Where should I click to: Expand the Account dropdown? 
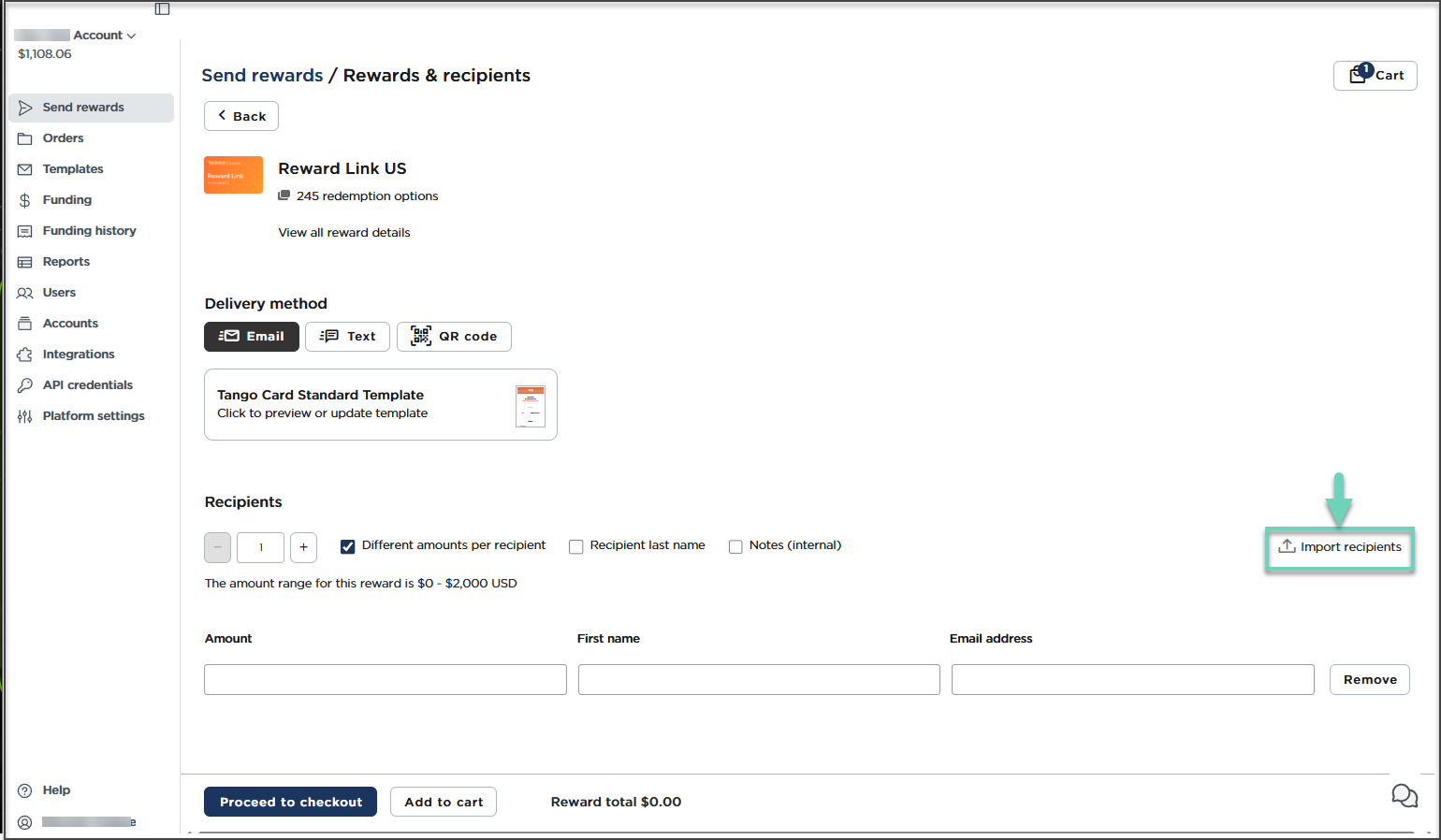tap(104, 36)
